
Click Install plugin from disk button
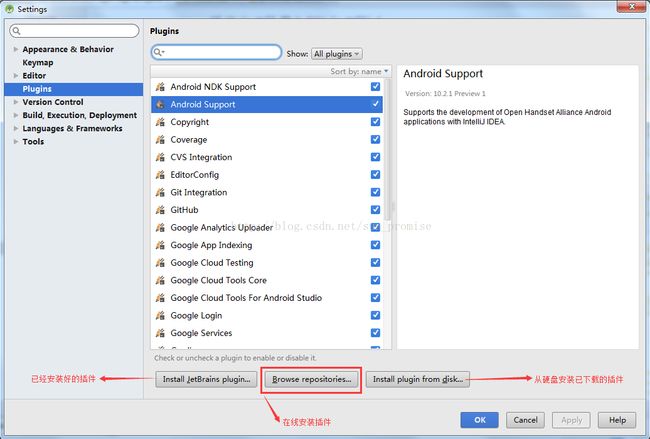pyautogui.click(x=419, y=380)
